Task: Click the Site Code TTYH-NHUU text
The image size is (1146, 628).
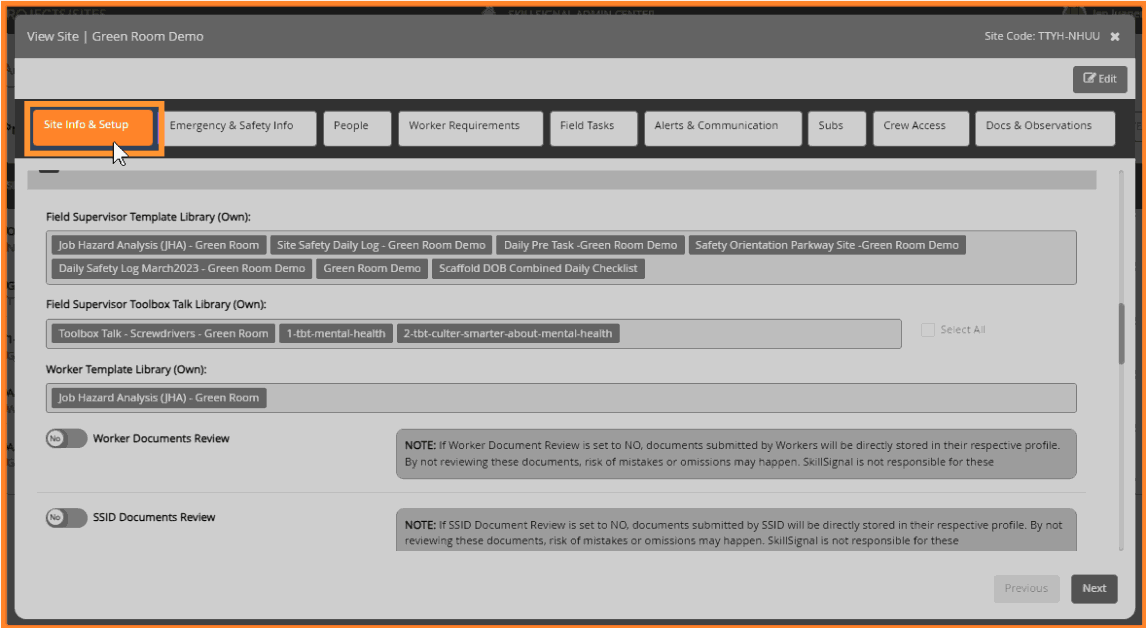Action: click(1041, 37)
